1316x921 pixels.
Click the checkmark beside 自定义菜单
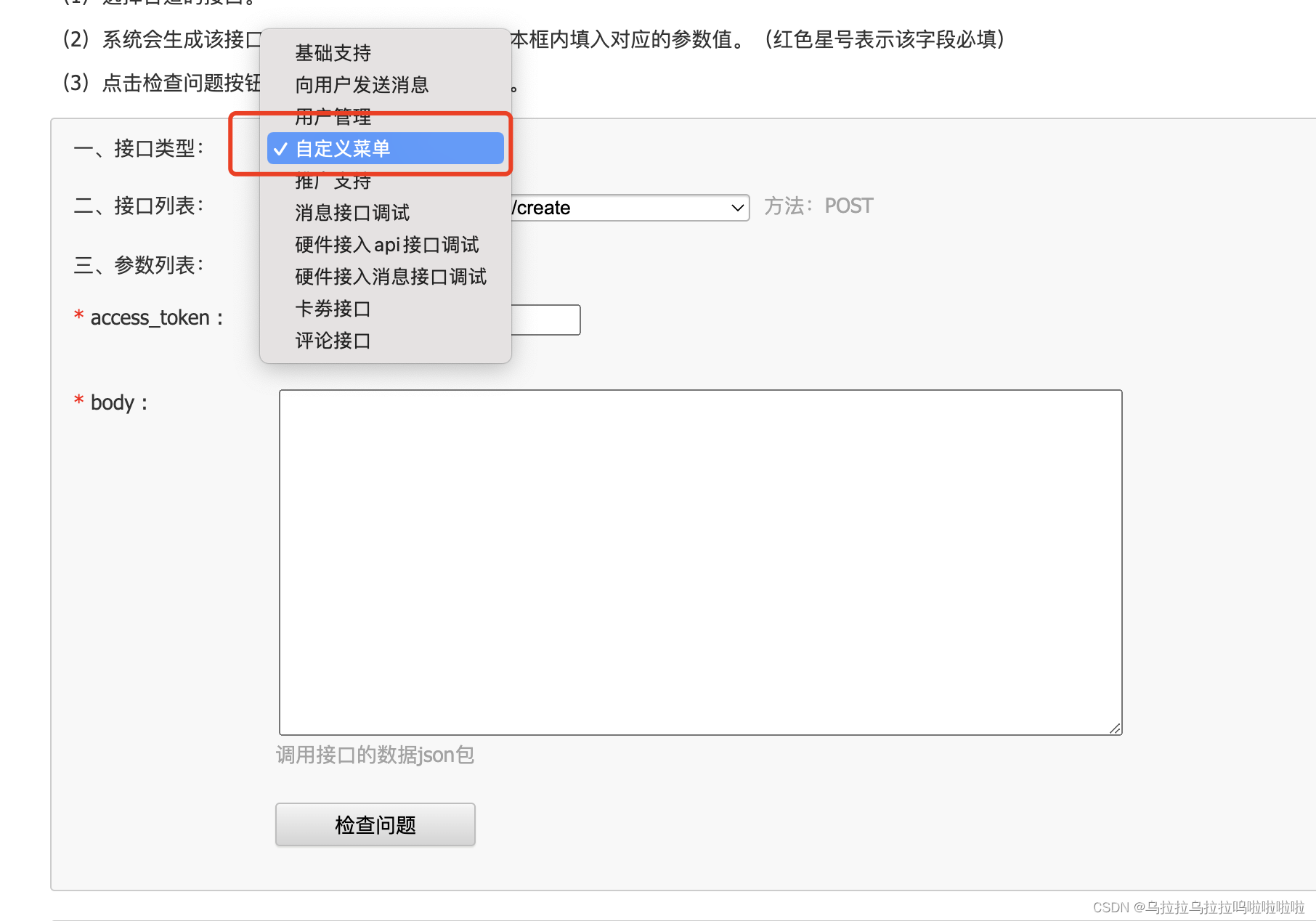click(x=280, y=149)
